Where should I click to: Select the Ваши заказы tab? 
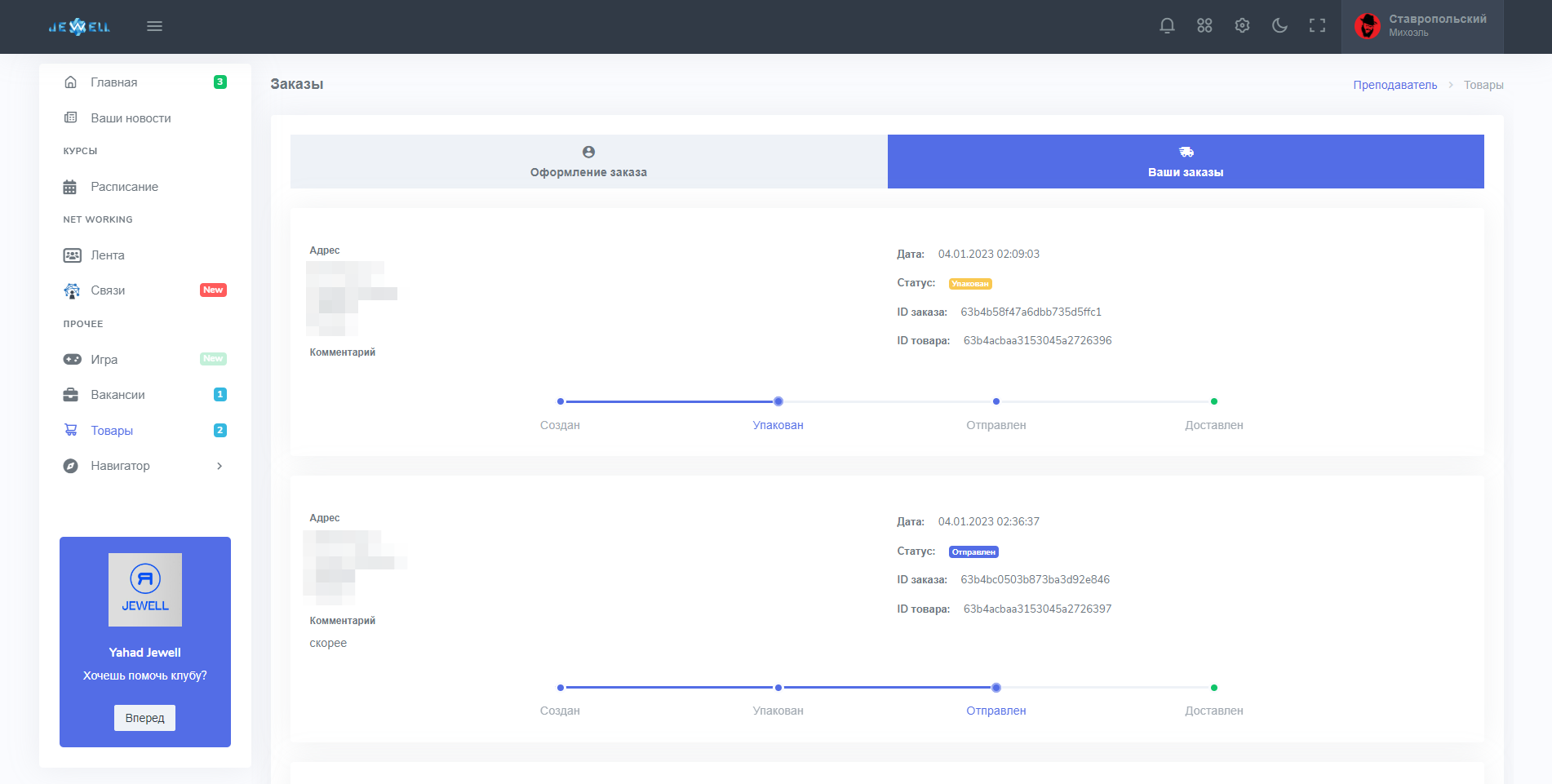[x=1185, y=162]
